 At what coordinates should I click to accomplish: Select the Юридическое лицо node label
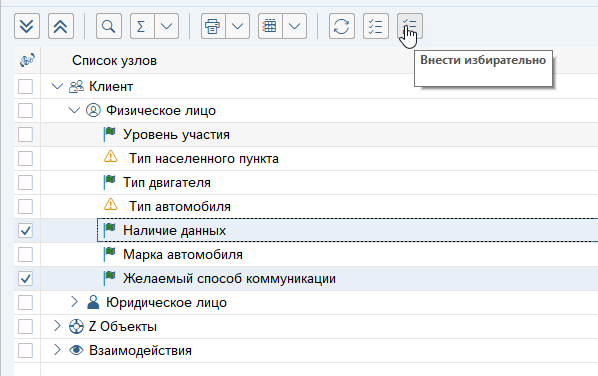pos(166,303)
